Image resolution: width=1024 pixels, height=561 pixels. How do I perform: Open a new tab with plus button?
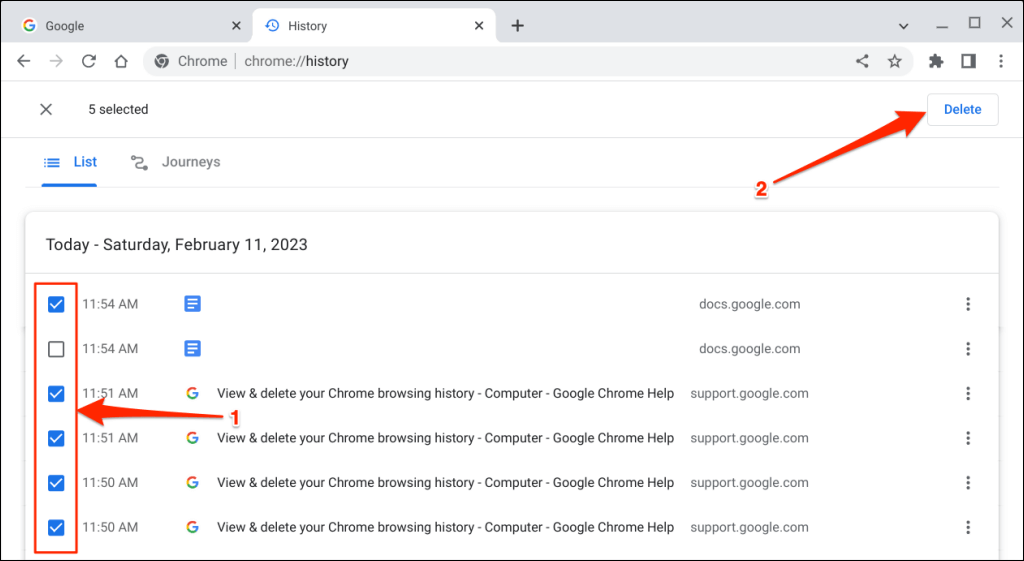pos(517,25)
